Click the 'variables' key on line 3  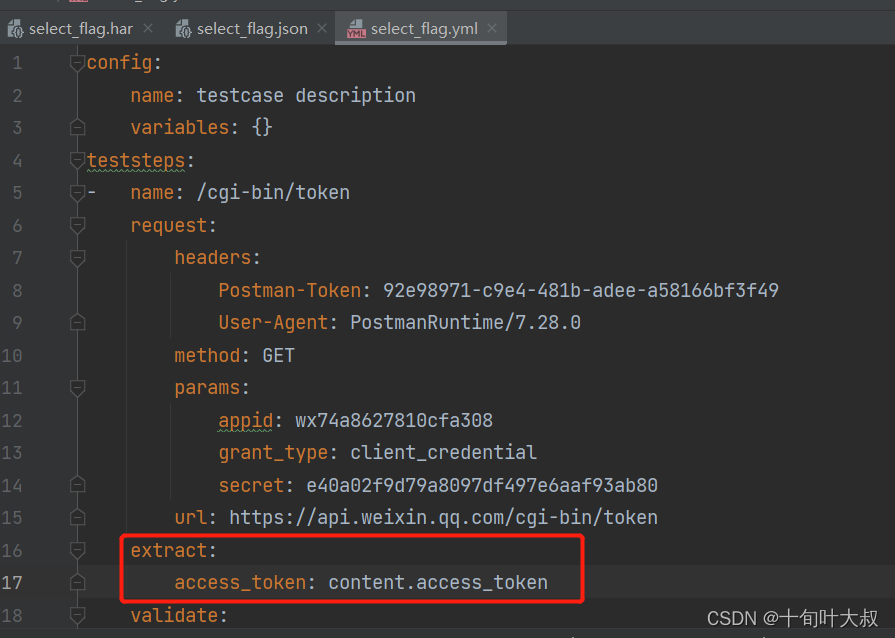[x=179, y=127]
